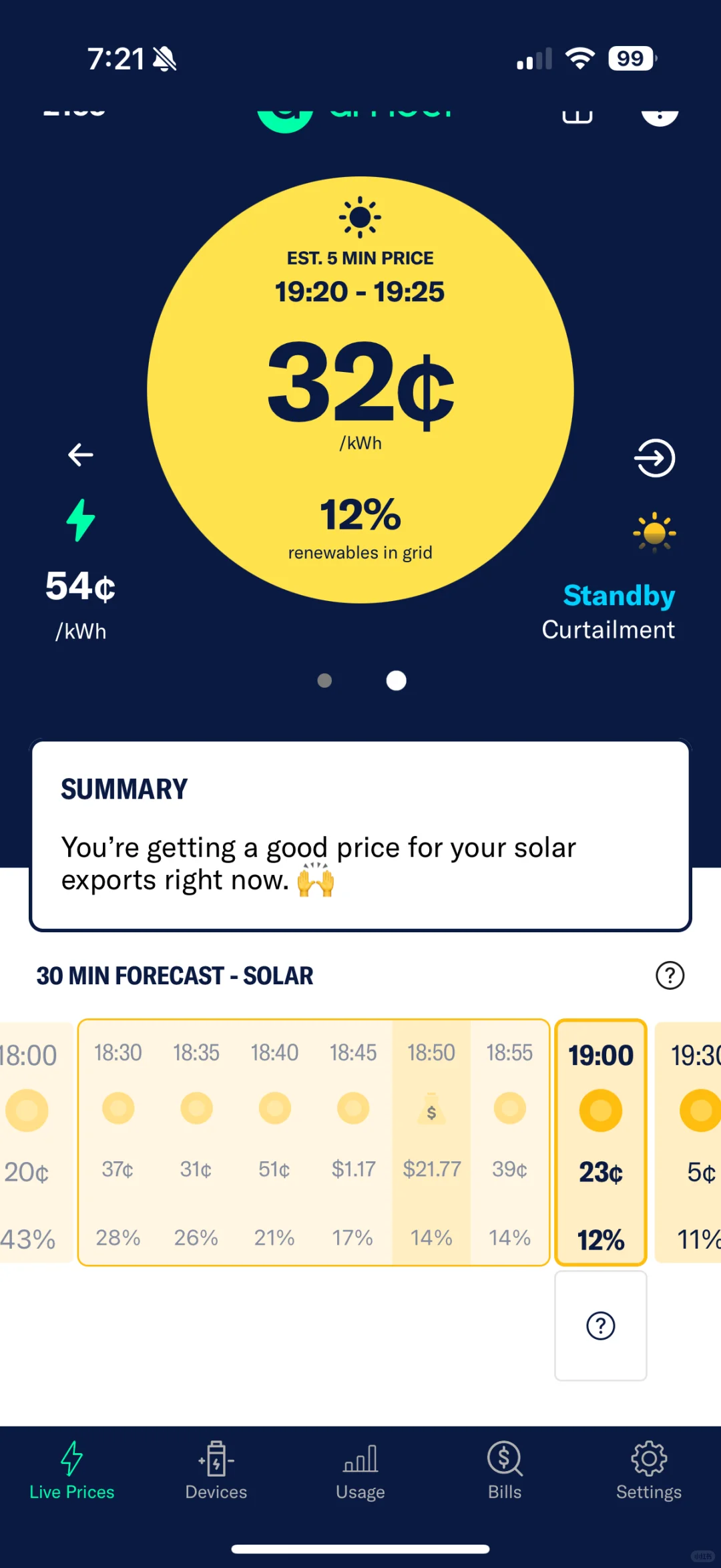The image size is (721, 1568).
Task: Open the Standby Curtailment status
Action: [608, 612]
